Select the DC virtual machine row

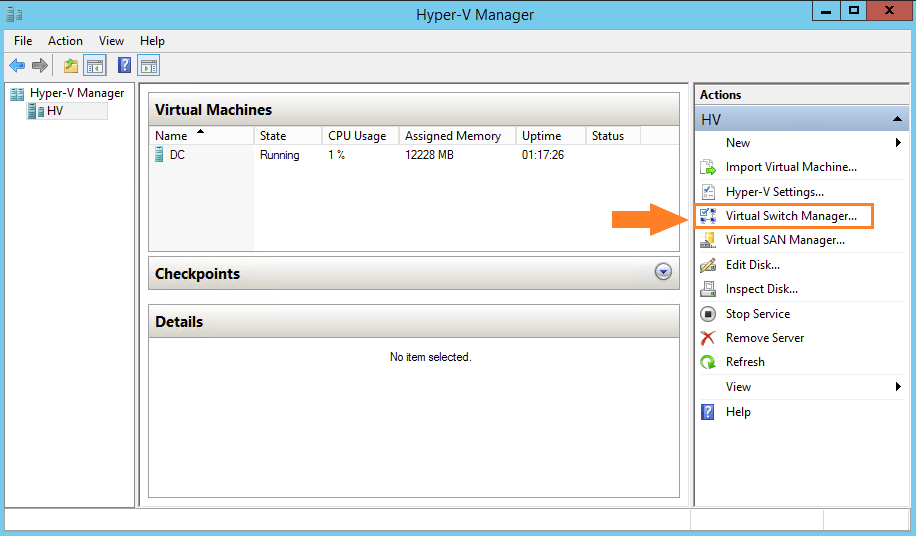414,155
